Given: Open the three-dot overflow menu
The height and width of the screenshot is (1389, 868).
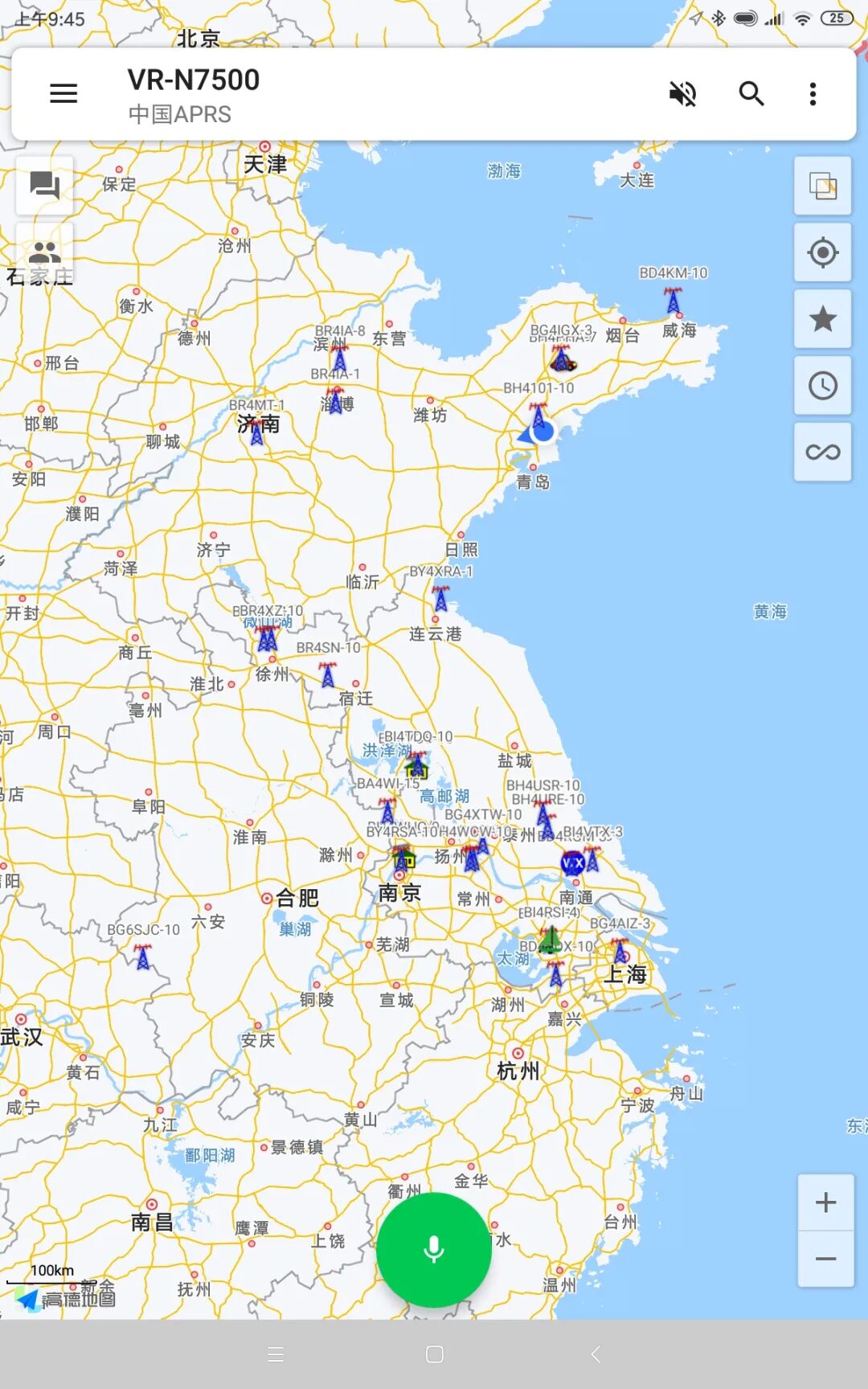Looking at the screenshot, I should pos(813,94).
